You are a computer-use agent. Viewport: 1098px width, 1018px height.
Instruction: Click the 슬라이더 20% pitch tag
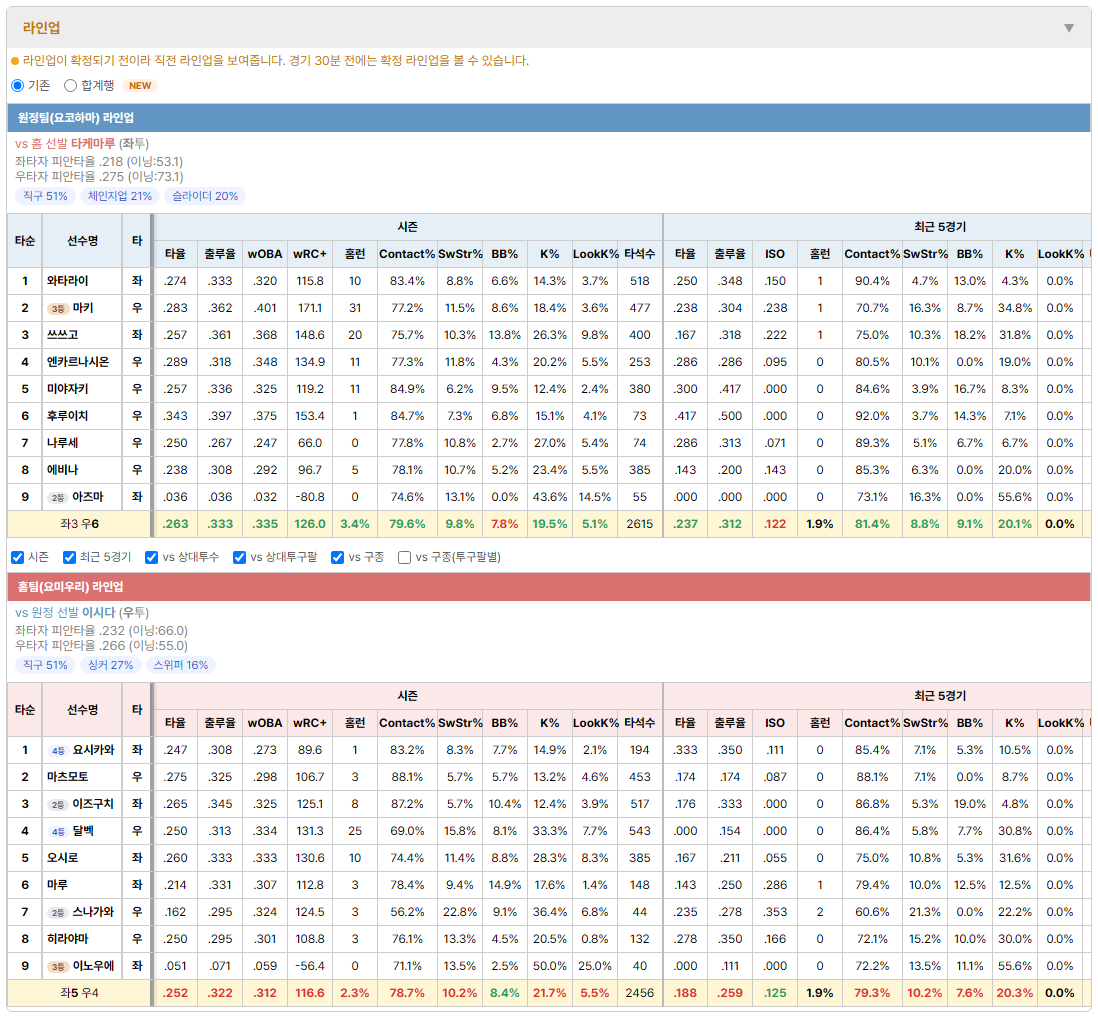tap(205, 196)
